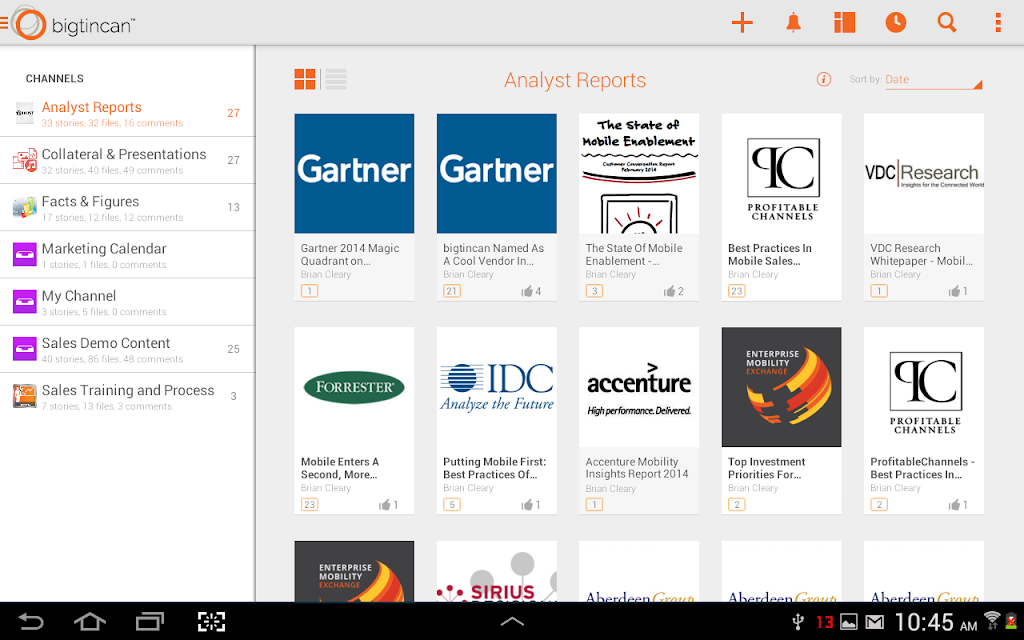Select Sales Training and Process channel

pos(127,396)
